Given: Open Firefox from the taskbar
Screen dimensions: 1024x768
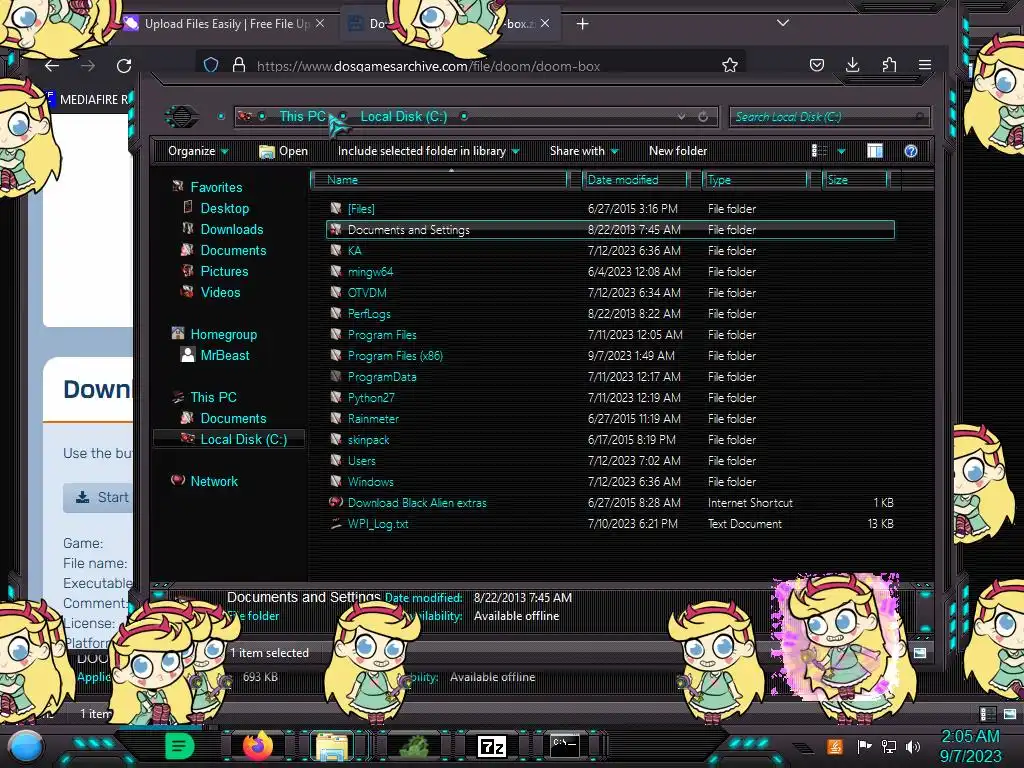Looking at the screenshot, I should (258, 746).
